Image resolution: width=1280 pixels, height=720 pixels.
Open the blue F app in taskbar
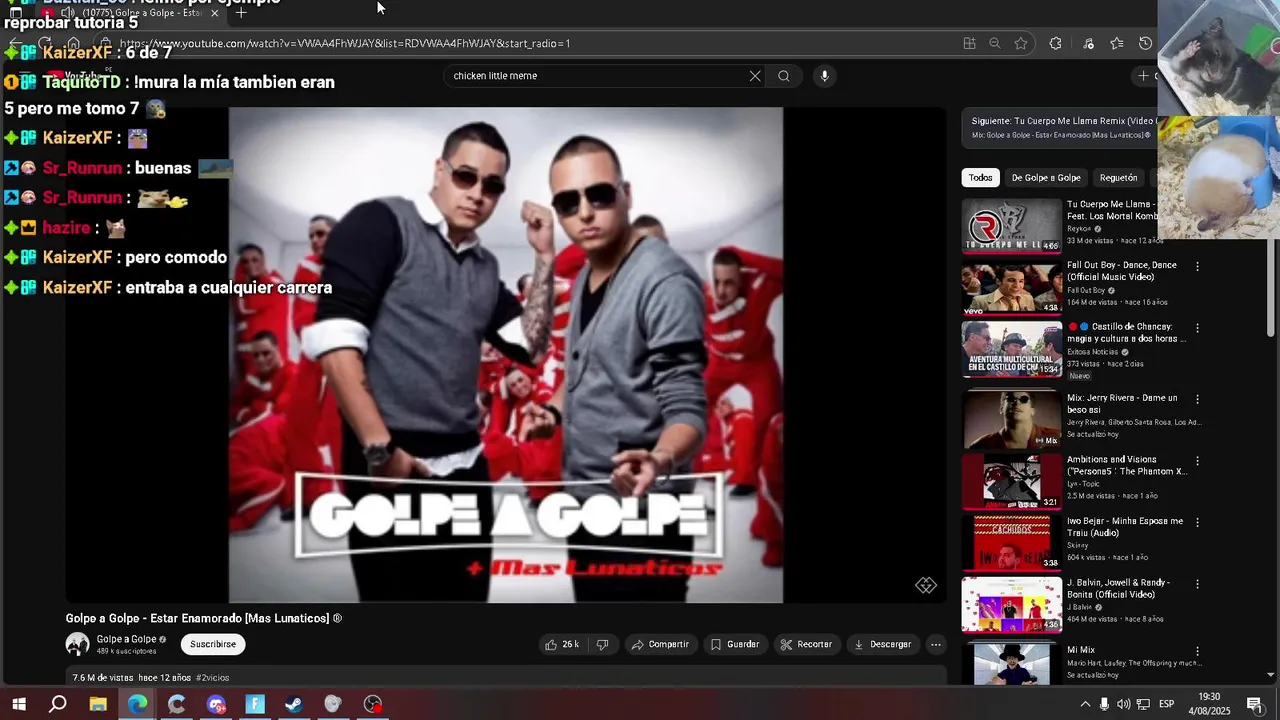(x=255, y=704)
